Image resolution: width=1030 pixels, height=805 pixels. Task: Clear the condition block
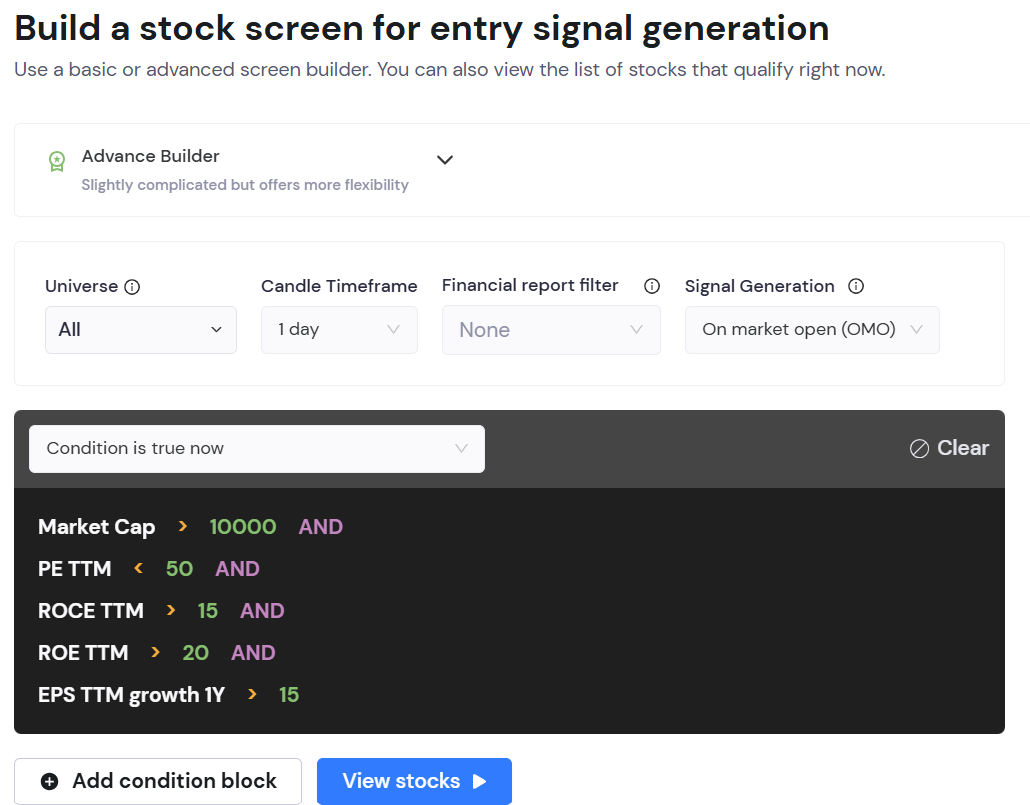click(x=949, y=448)
